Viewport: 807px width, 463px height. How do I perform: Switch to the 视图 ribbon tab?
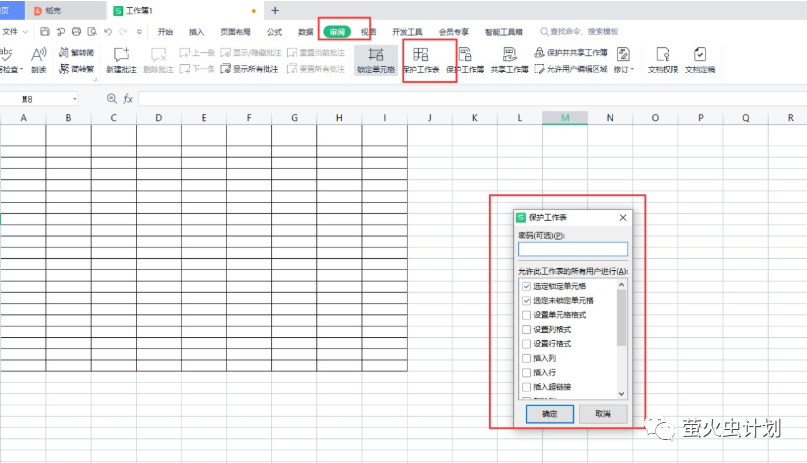tap(368, 32)
